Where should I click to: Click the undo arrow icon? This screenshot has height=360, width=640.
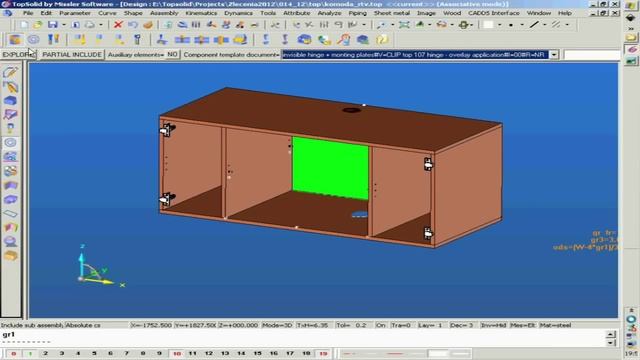(133, 24)
